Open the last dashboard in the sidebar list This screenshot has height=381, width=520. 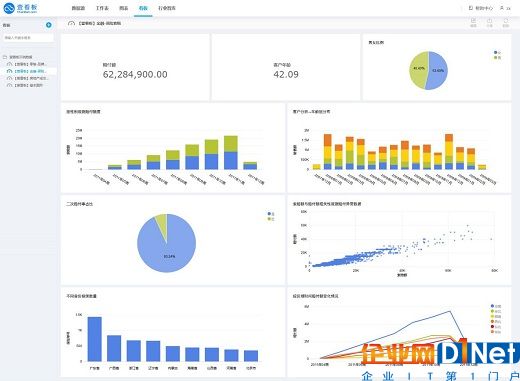(x=27, y=85)
